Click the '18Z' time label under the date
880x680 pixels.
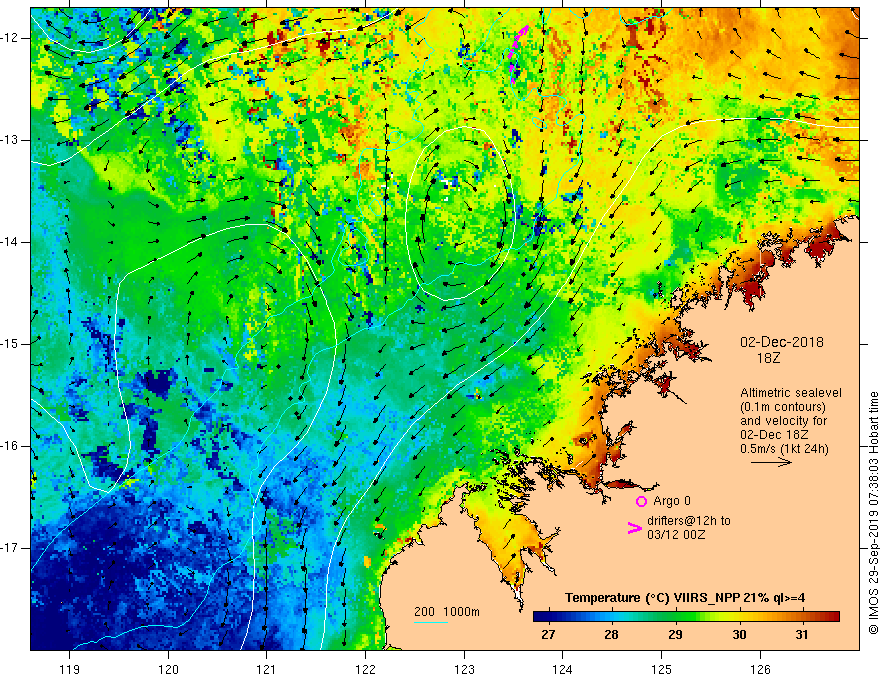click(768, 358)
